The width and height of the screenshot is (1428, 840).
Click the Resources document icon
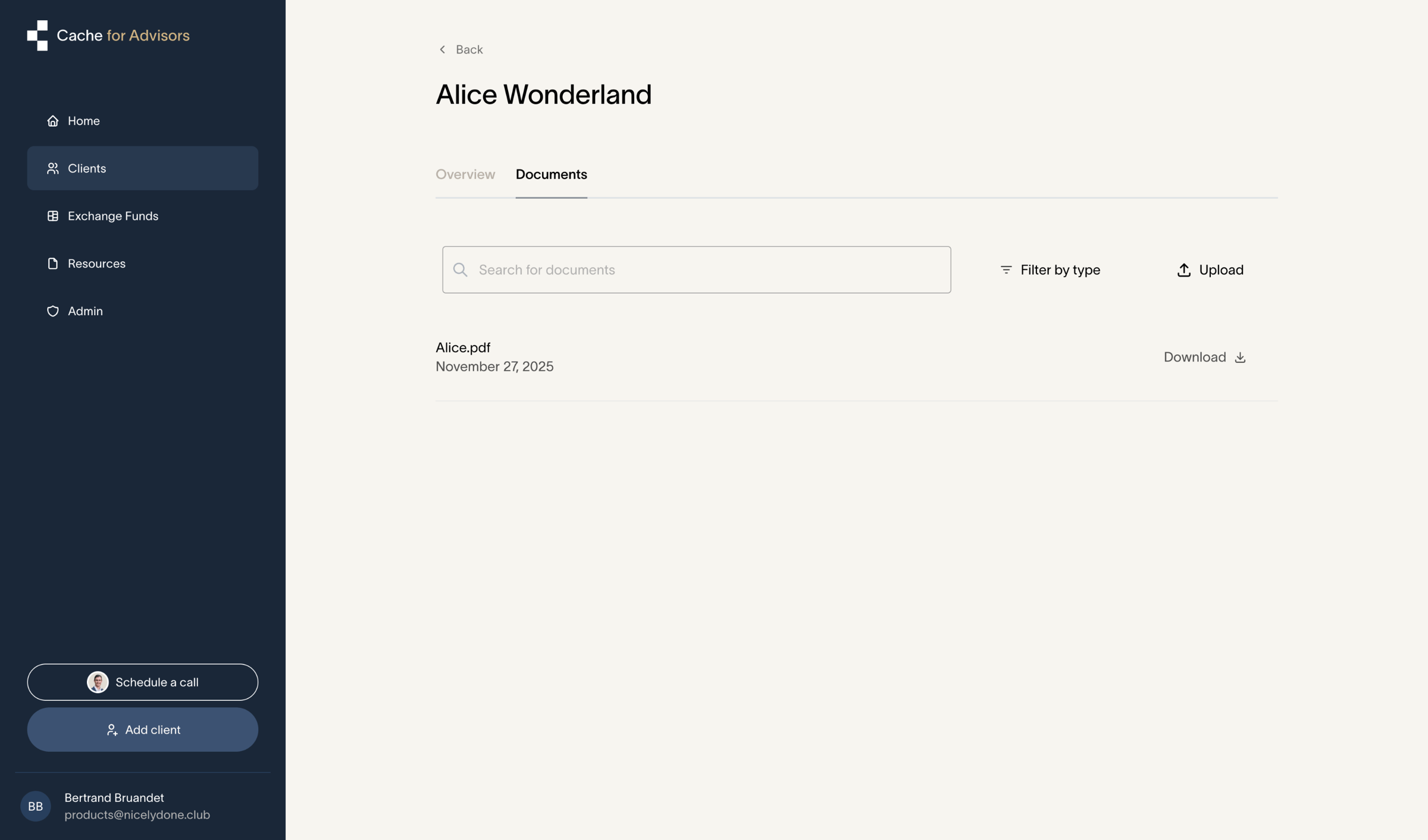(53, 264)
